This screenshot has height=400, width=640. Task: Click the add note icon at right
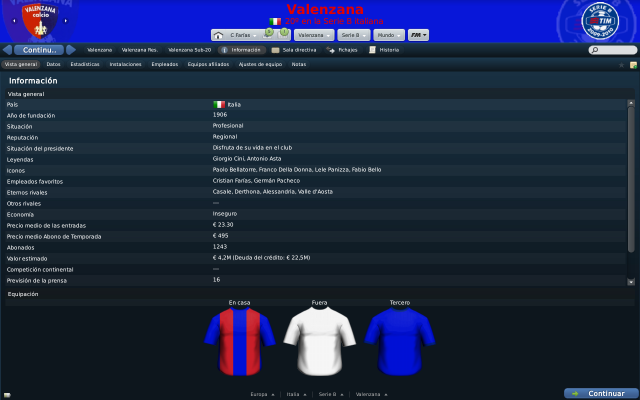[x=633, y=65]
